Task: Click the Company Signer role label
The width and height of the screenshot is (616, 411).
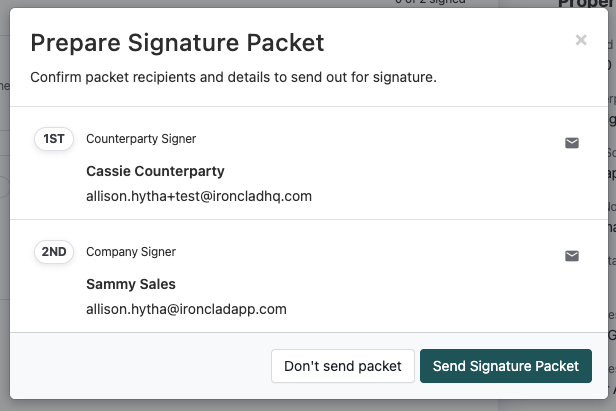Action: 131,251
